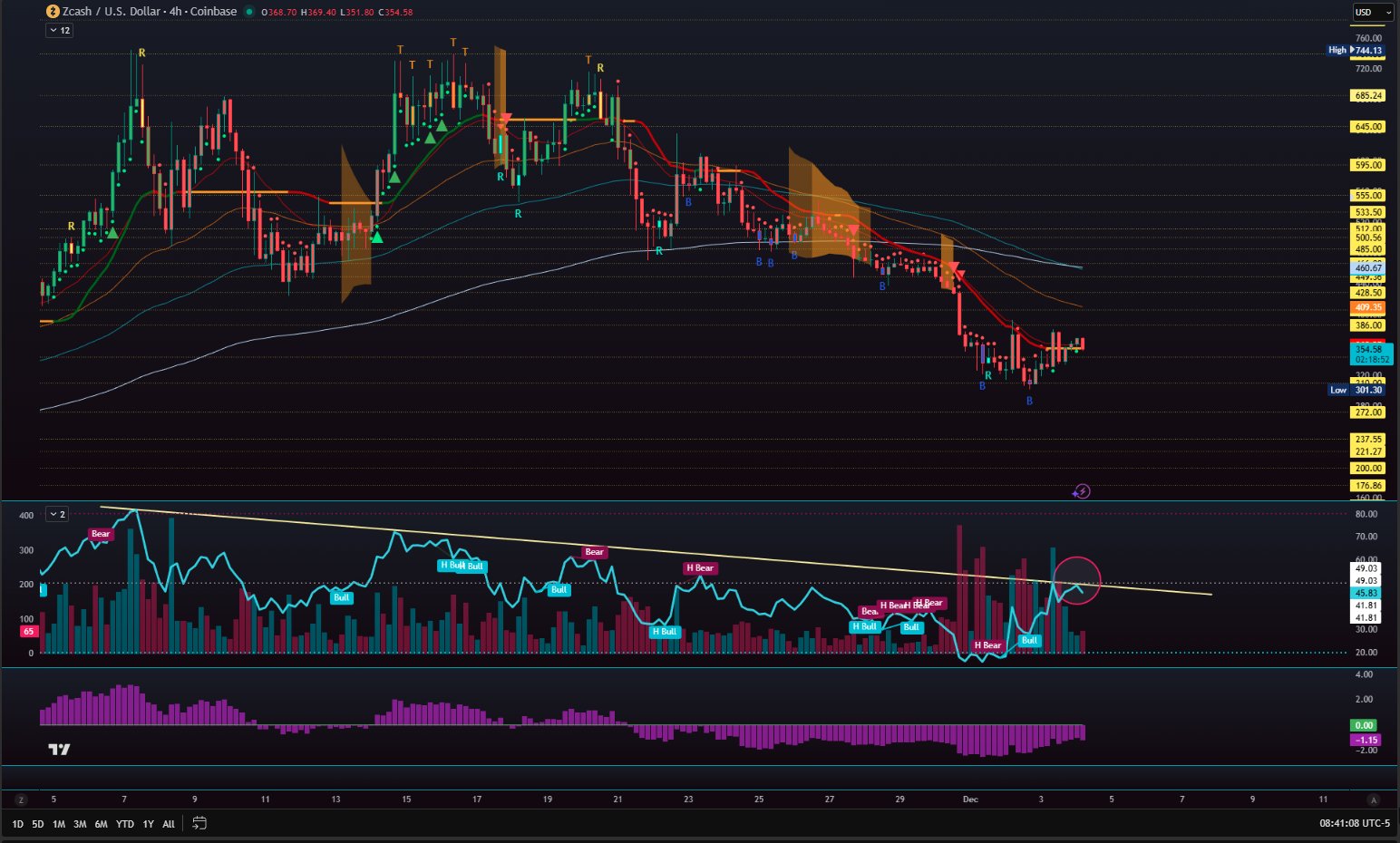Image resolution: width=1400 pixels, height=843 pixels.
Task: Open the USD currency dropdown
Action: 1372,12
